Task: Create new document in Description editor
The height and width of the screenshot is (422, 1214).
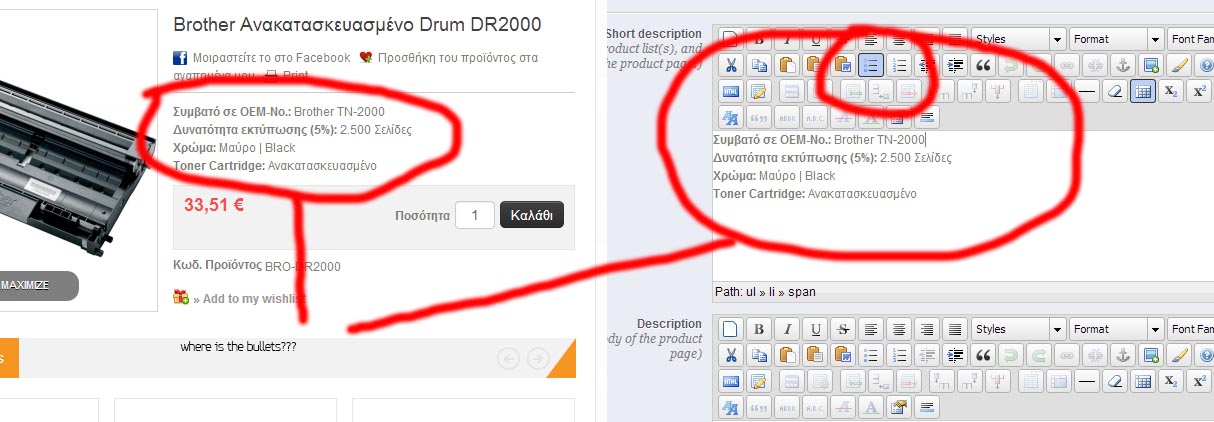Action: tap(731, 329)
